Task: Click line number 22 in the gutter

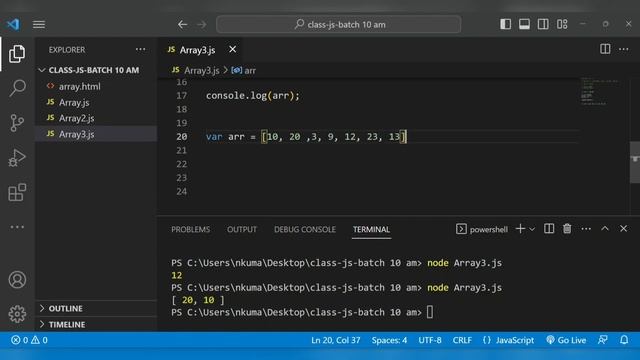Action: 182,164
